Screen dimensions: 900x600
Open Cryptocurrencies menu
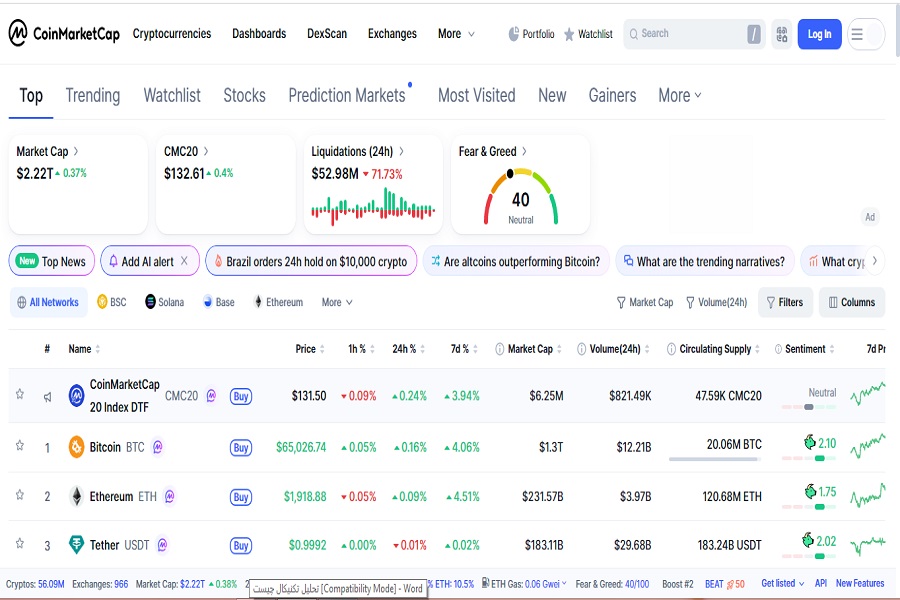tap(172, 34)
